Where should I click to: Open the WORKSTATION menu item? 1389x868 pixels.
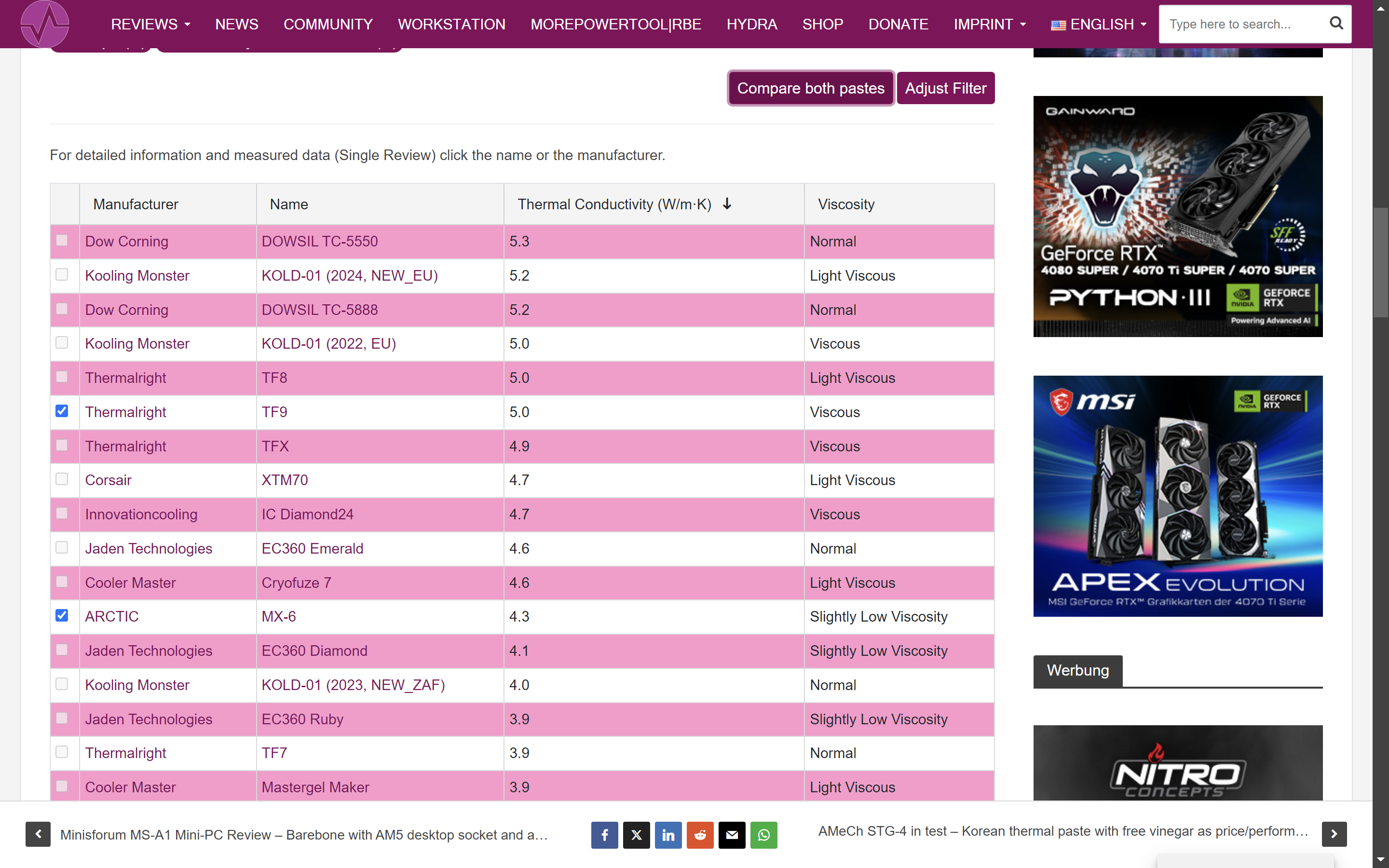[452, 24]
